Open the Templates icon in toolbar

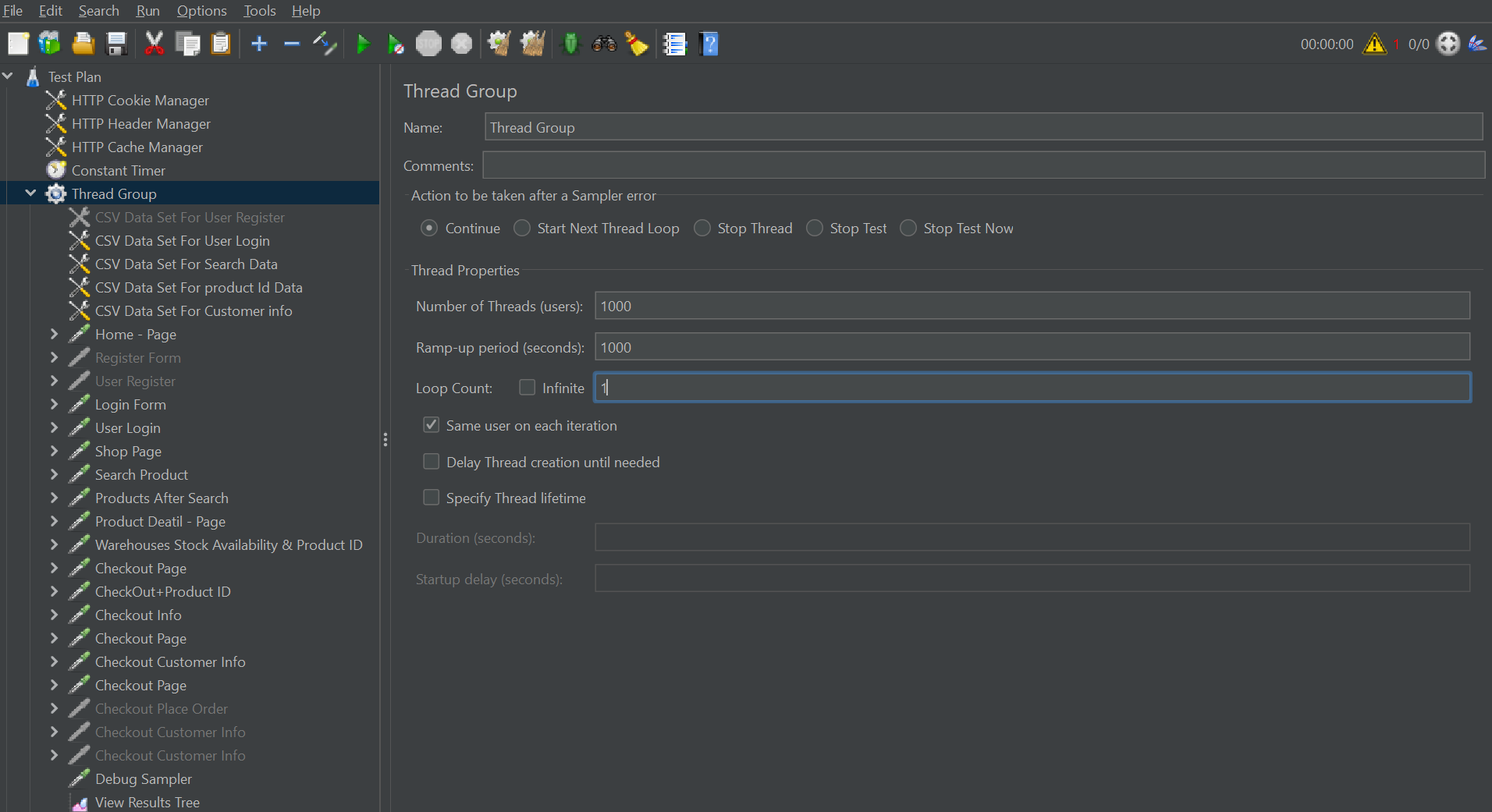point(50,44)
